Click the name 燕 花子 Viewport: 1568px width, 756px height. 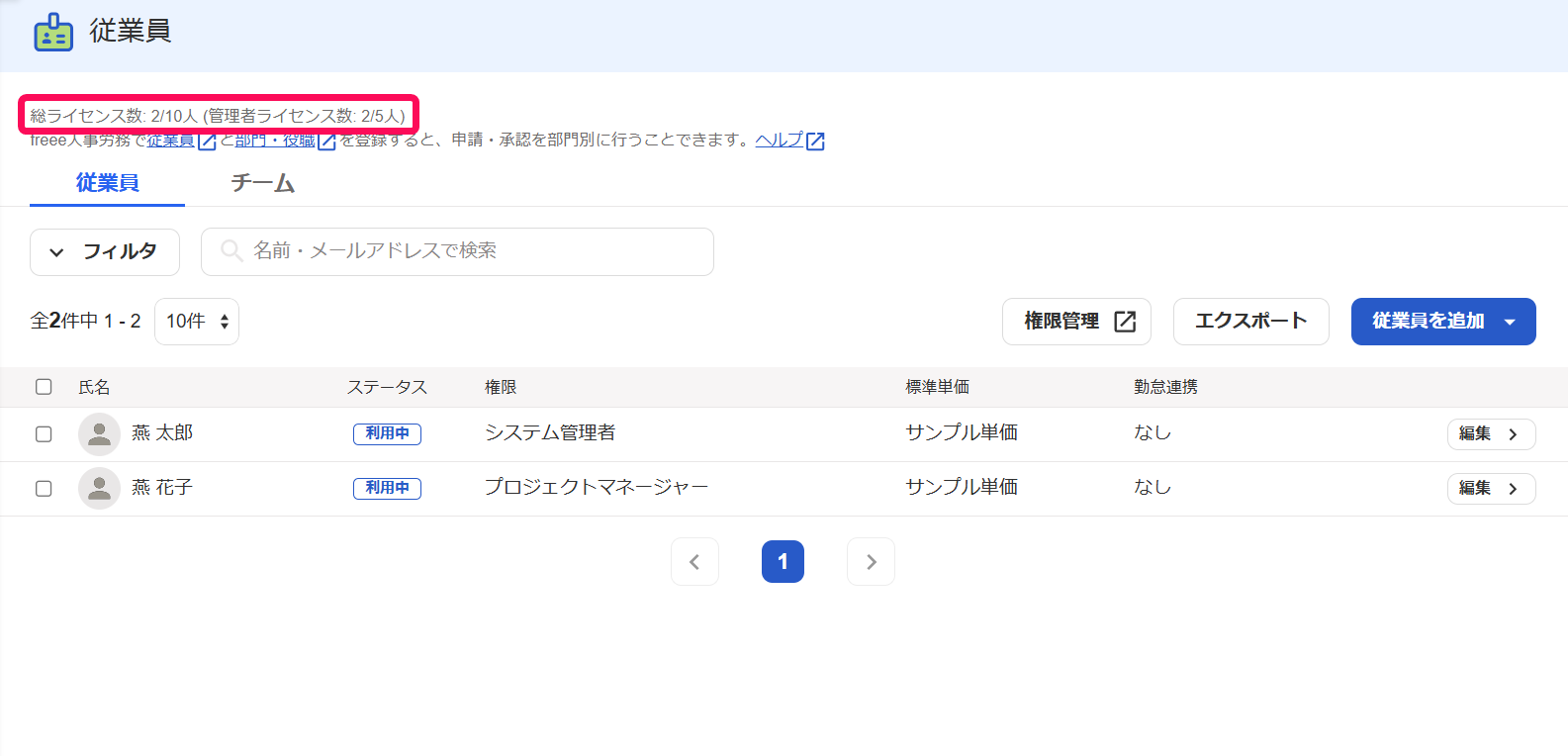click(162, 488)
